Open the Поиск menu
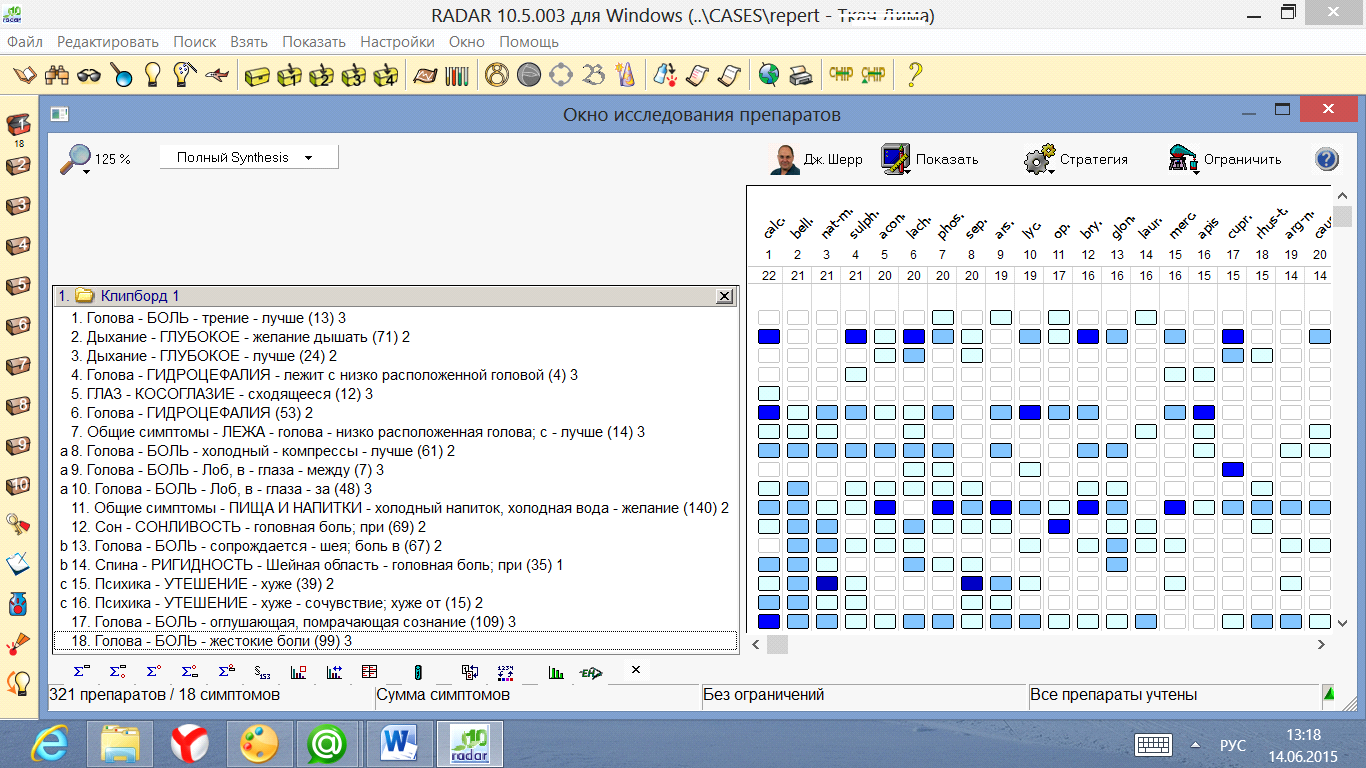This screenshot has height=768, width=1366. 194,42
